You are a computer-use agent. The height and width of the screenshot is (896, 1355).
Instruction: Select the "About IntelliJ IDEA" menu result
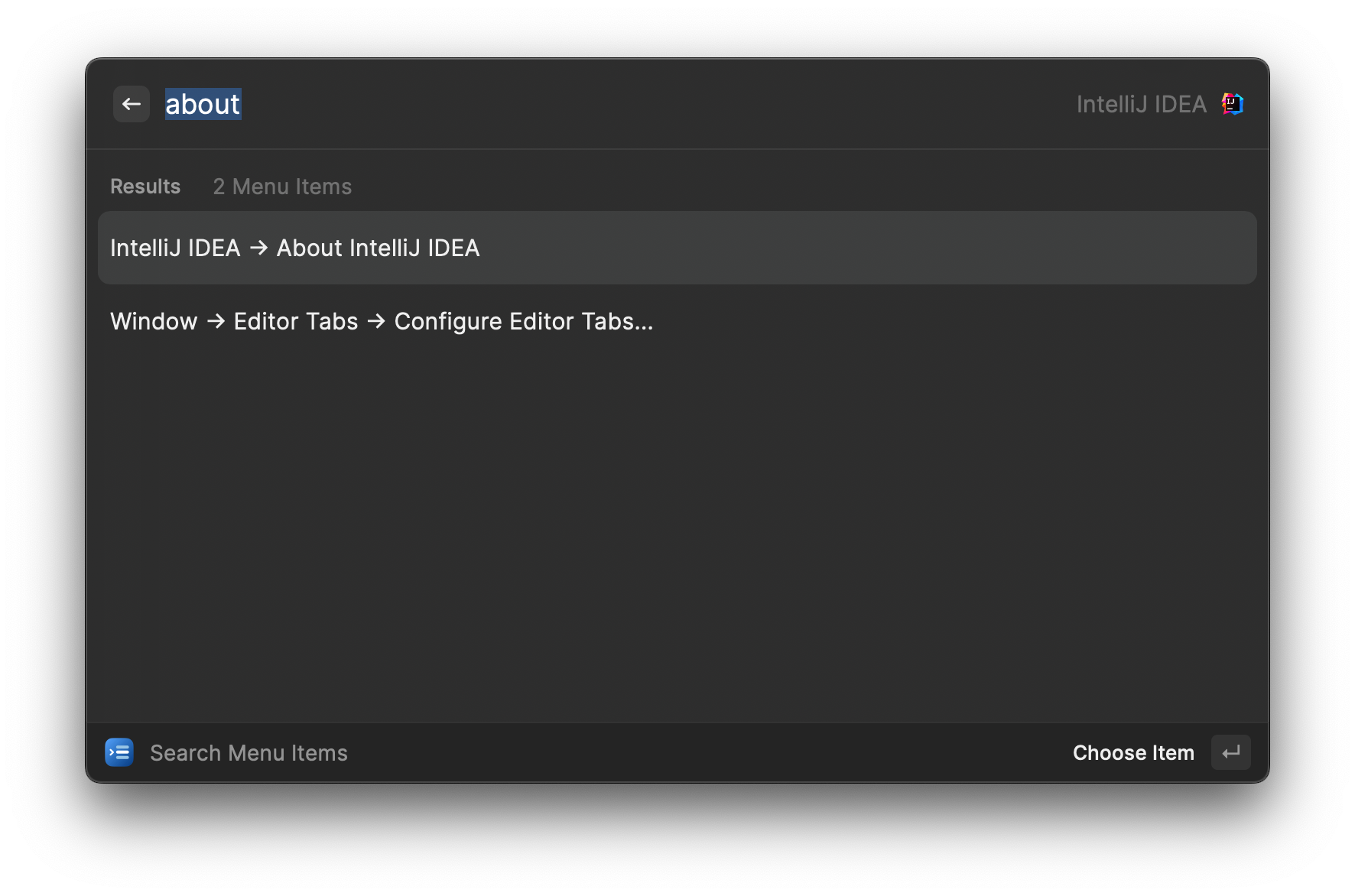[x=378, y=248]
